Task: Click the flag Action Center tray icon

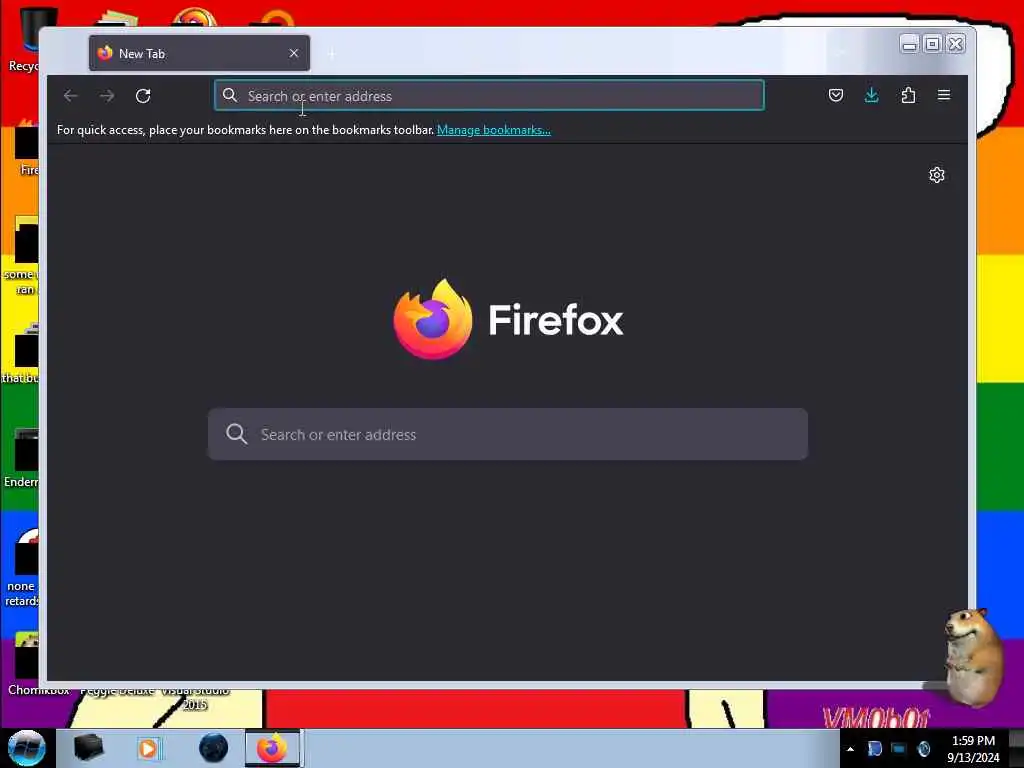Action: (x=874, y=749)
